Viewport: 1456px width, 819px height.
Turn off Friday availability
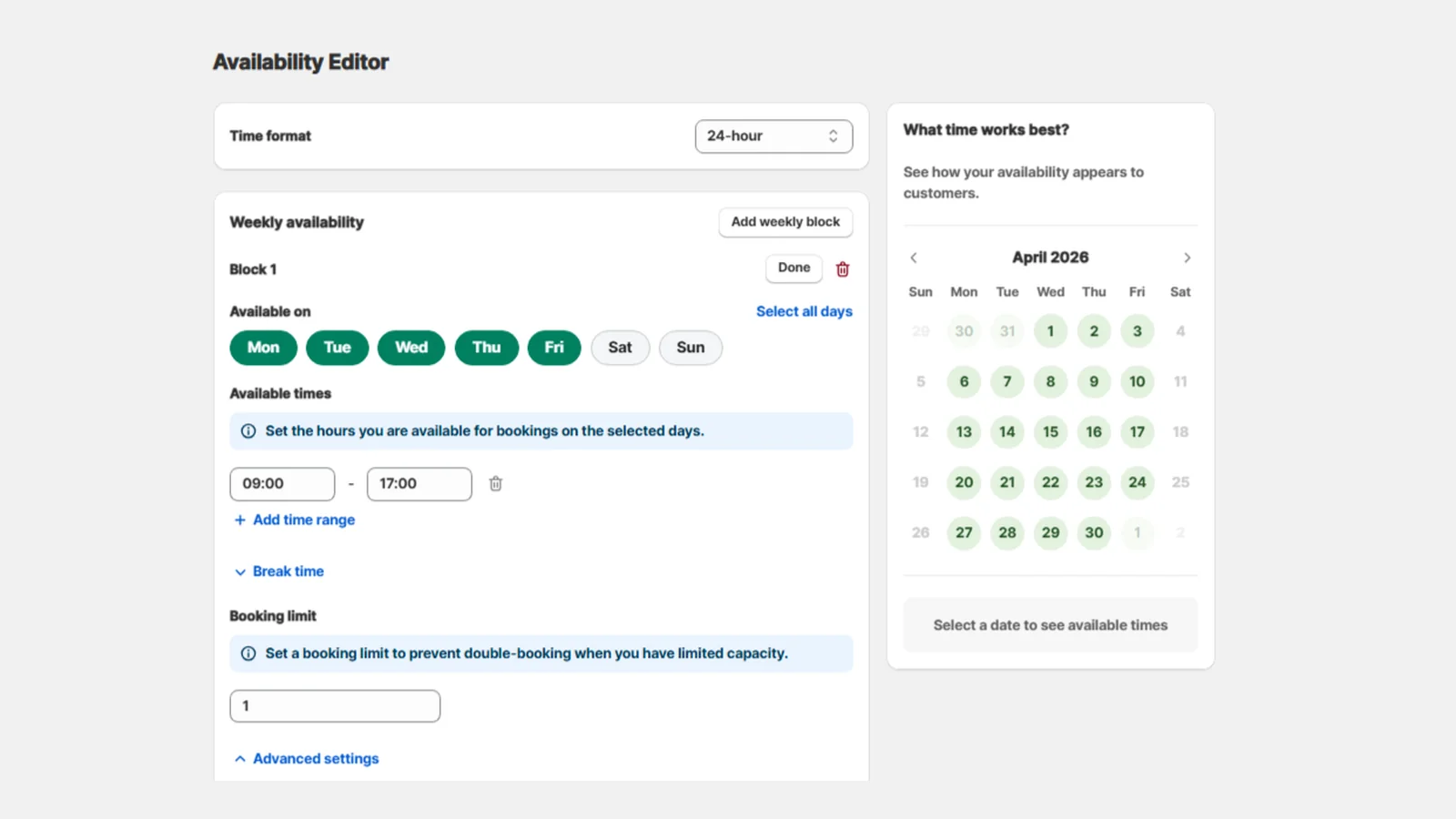pos(553,347)
